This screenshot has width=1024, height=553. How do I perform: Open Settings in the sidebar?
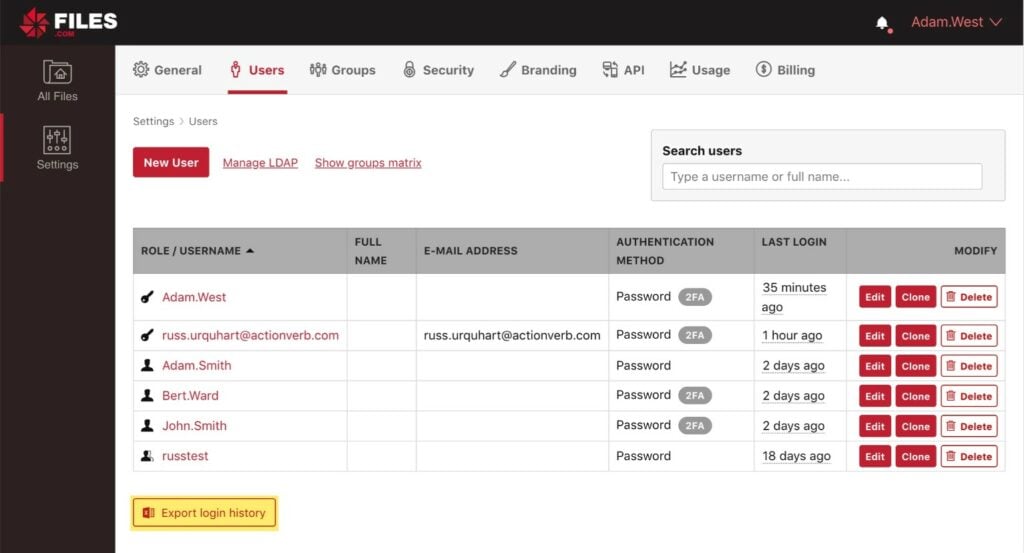tap(57, 148)
